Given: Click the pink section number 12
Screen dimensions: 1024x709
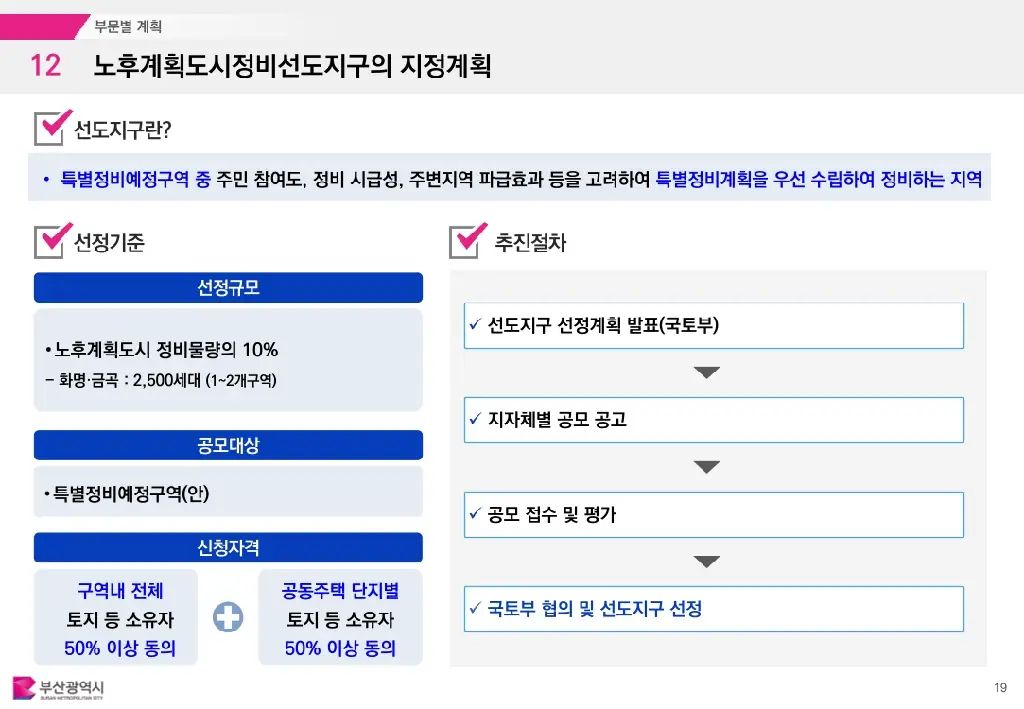Looking at the screenshot, I should 45,66.
